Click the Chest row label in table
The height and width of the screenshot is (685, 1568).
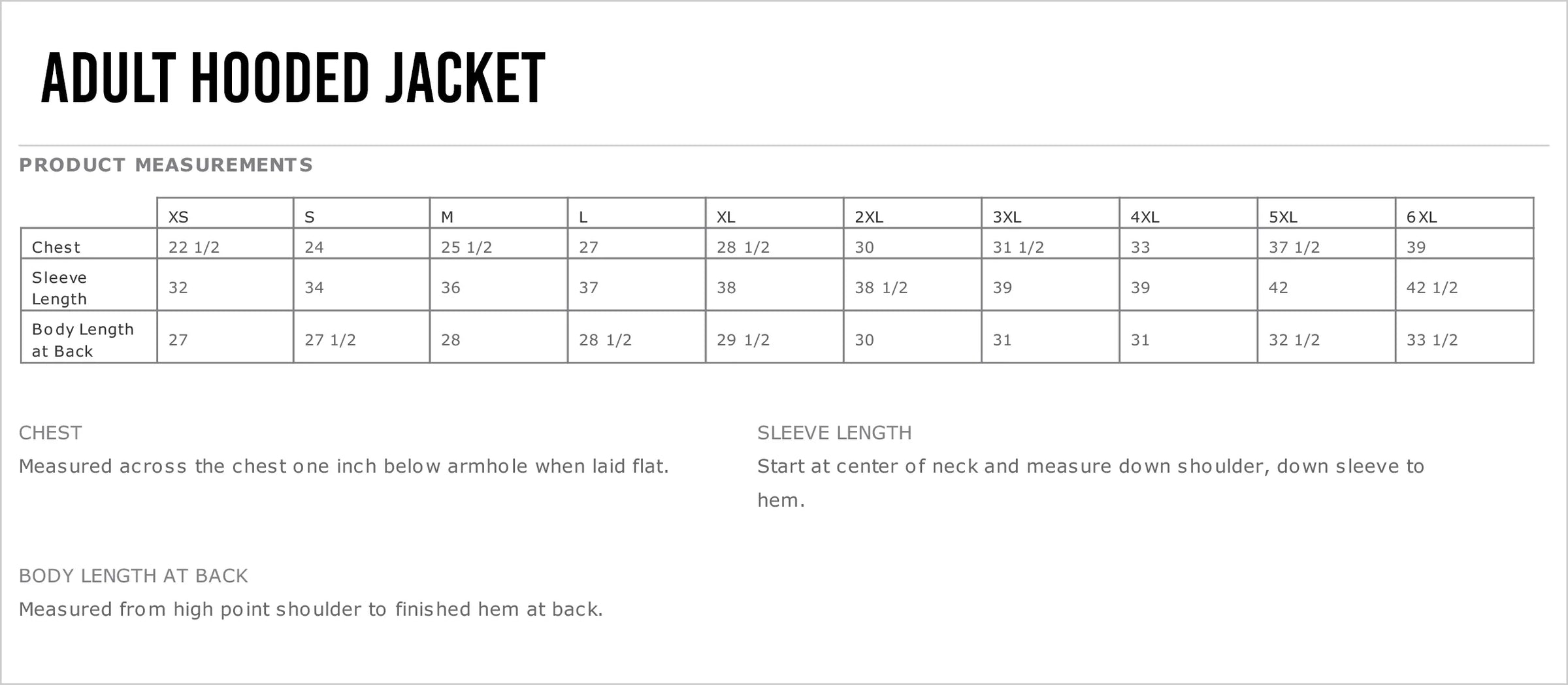pos(56,247)
